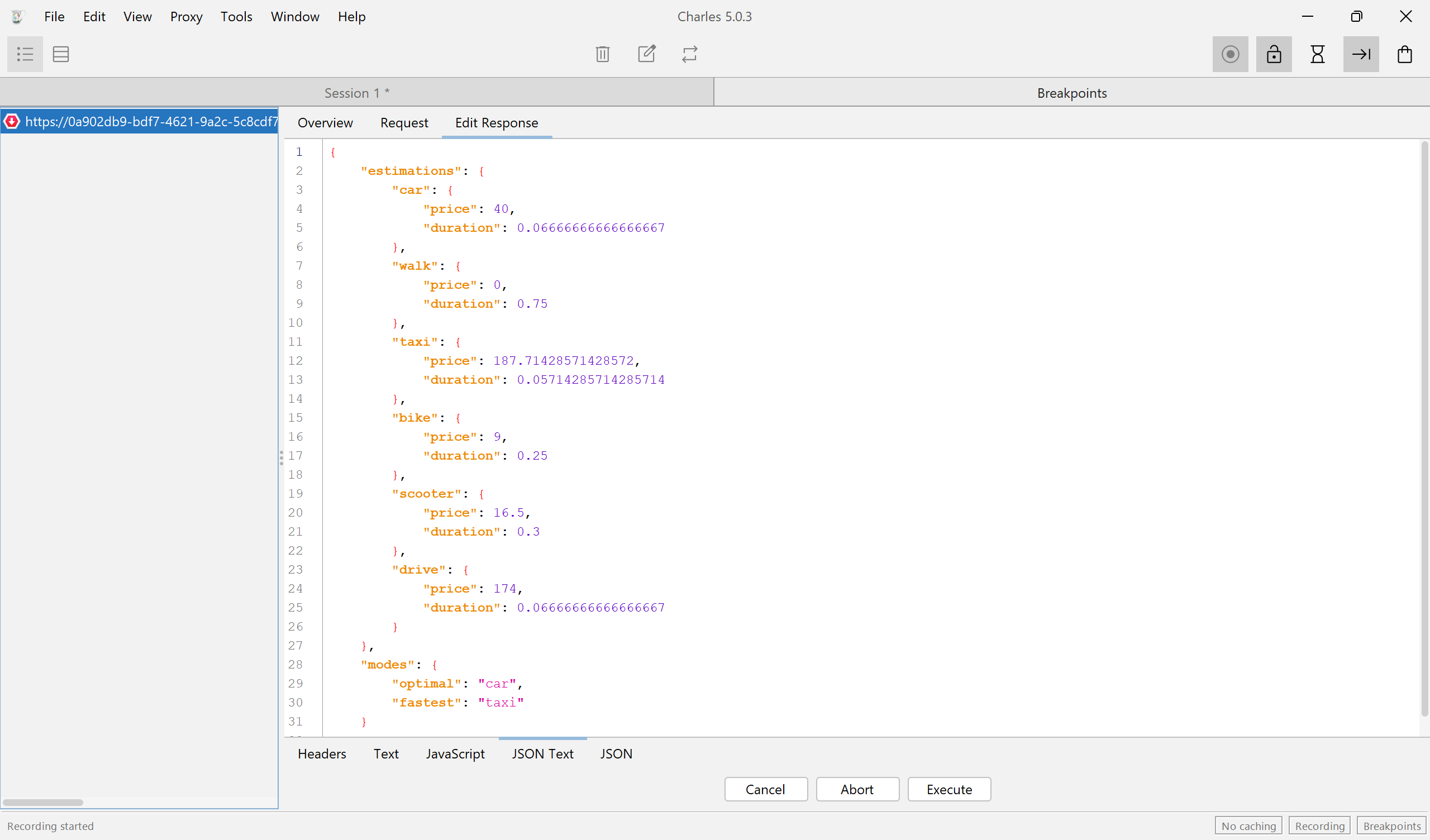Clear session with trash icon

coord(603,55)
